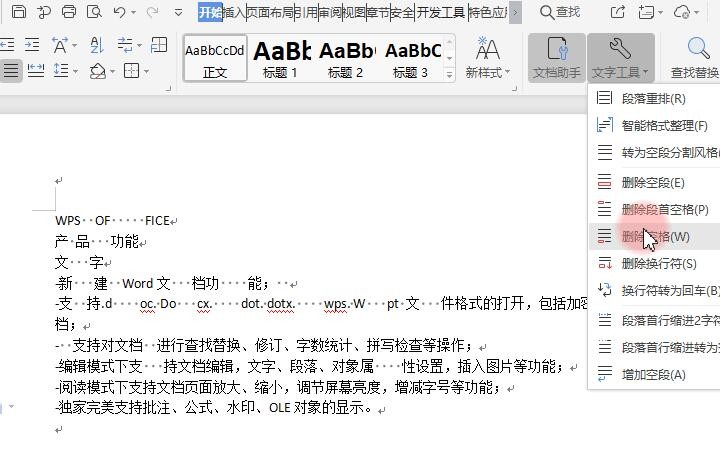Choose 增加空段(A) menu item
The width and height of the screenshot is (720, 452).
click(654, 374)
